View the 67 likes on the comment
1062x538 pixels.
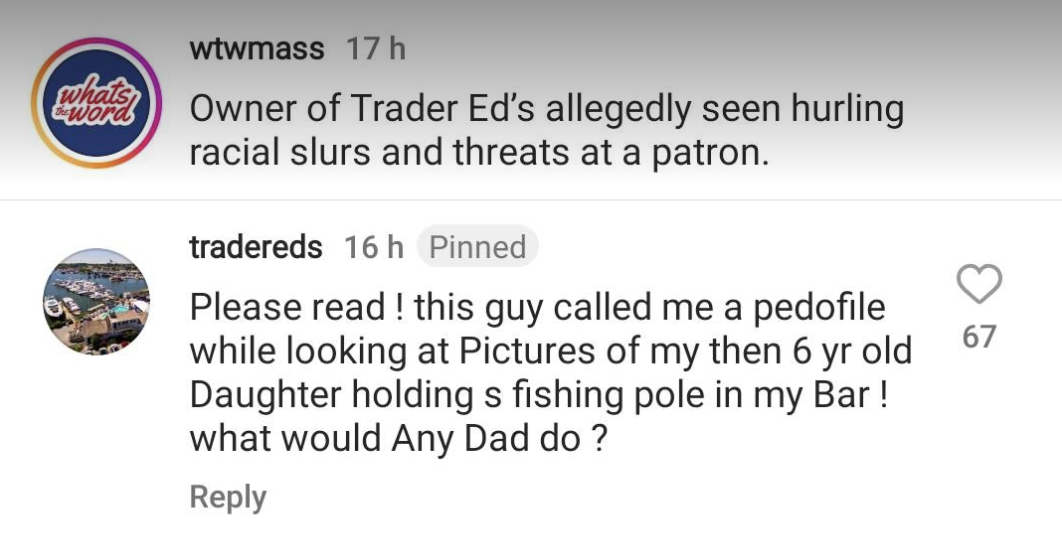click(979, 337)
